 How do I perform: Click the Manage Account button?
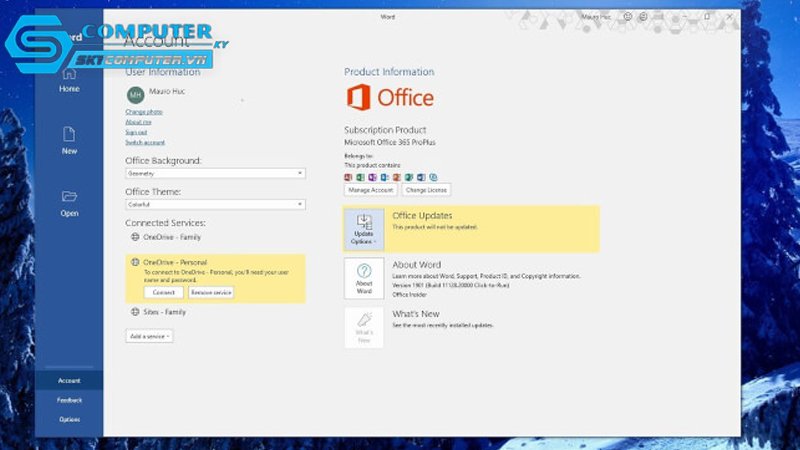(370, 190)
